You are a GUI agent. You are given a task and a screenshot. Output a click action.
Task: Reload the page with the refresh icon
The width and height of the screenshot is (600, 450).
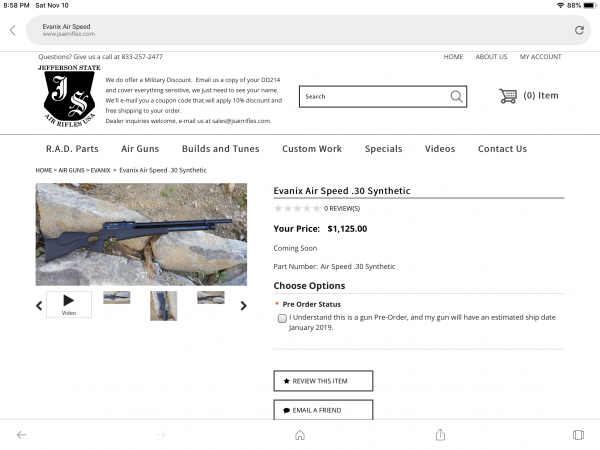579,30
